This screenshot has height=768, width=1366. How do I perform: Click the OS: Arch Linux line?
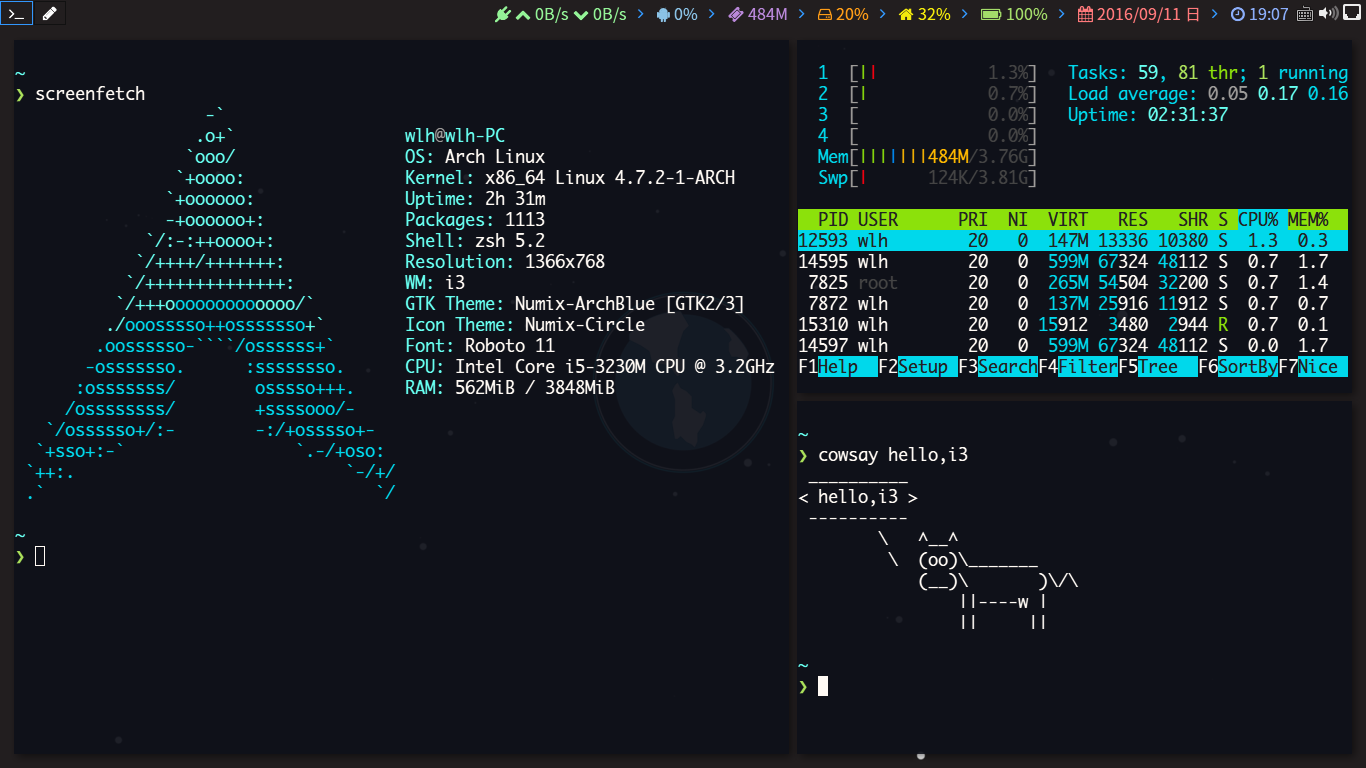tap(475, 157)
